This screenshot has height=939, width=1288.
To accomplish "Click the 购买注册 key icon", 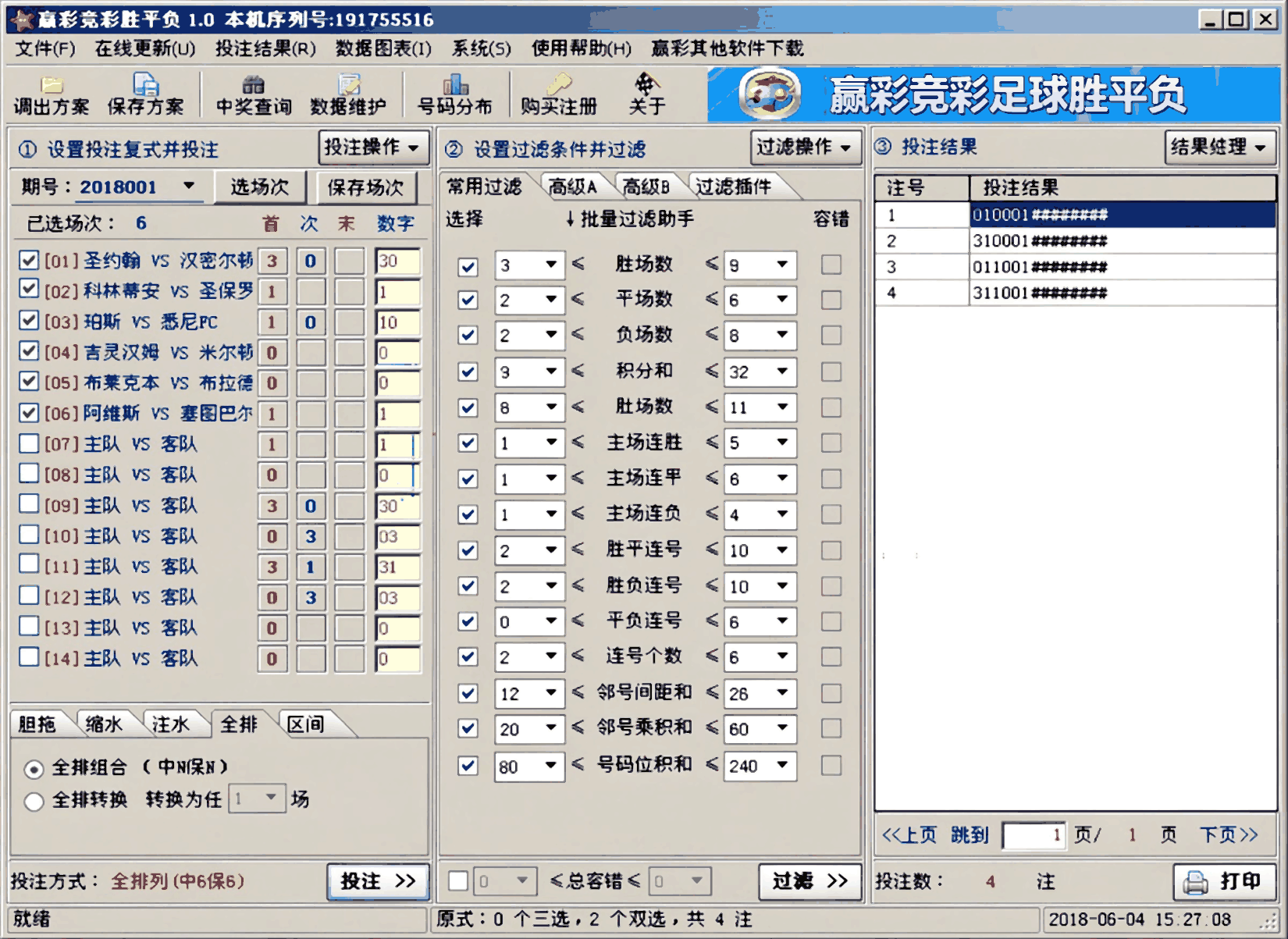I will point(559,95).
